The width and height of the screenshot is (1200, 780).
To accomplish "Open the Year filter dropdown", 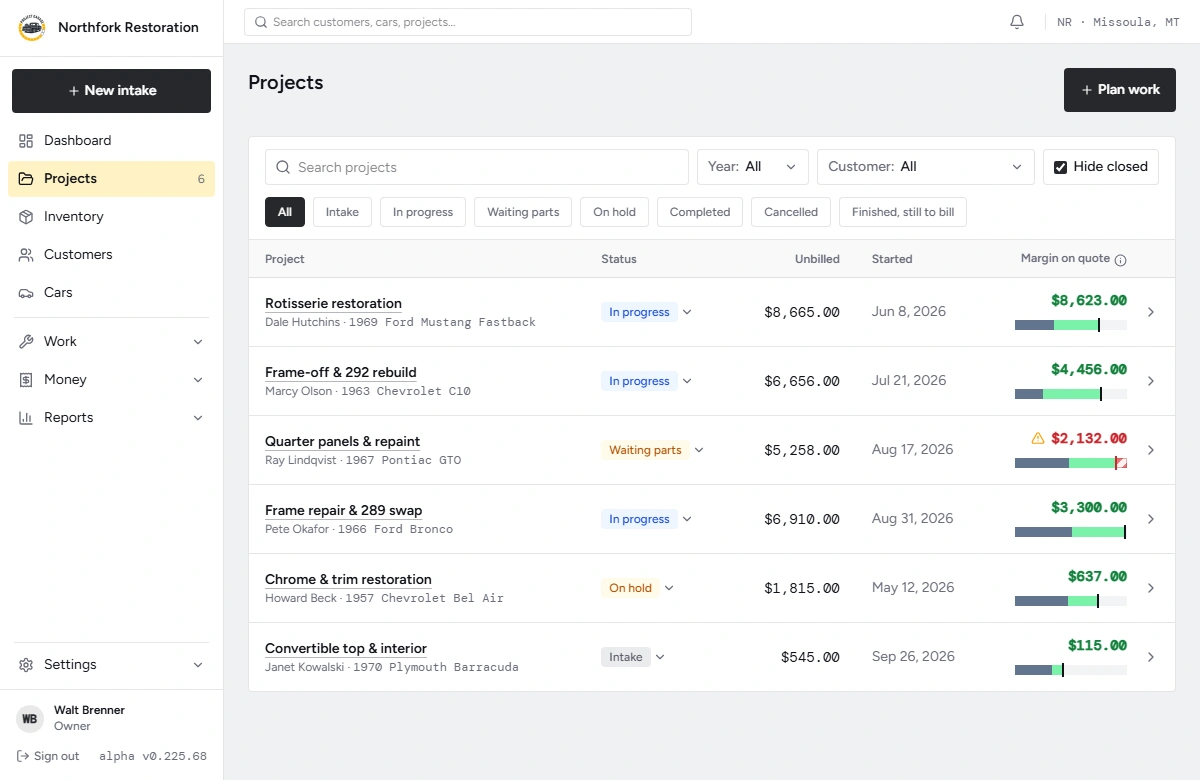I will click(753, 167).
